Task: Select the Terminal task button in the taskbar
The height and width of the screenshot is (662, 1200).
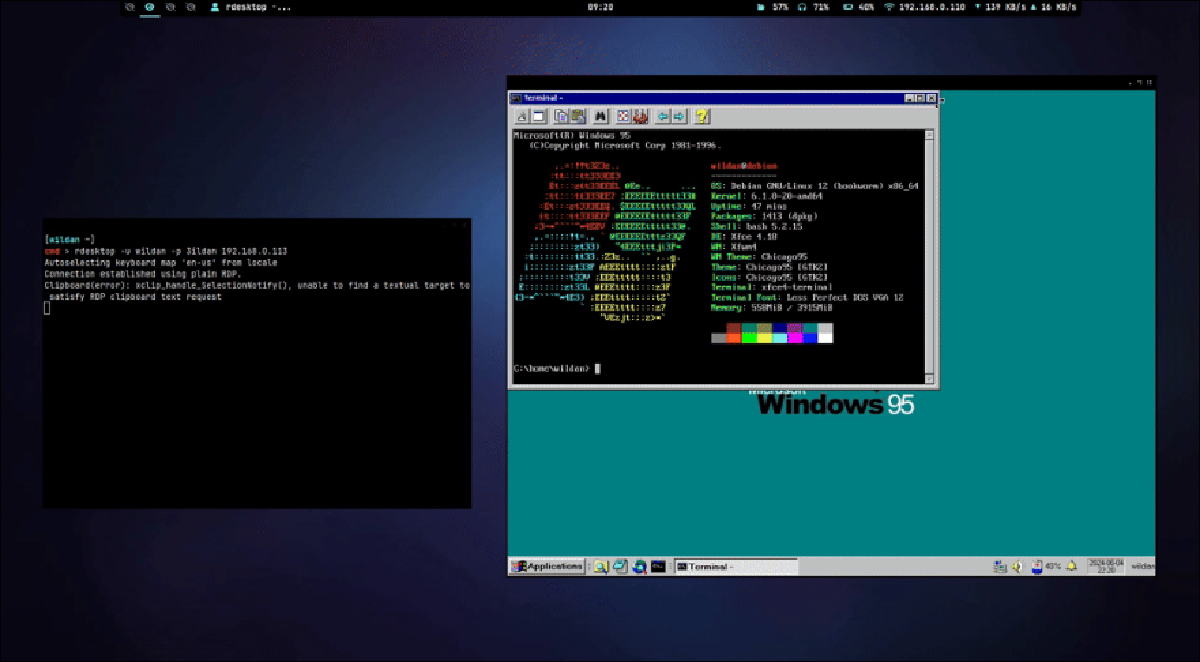Action: click(736, 566)
